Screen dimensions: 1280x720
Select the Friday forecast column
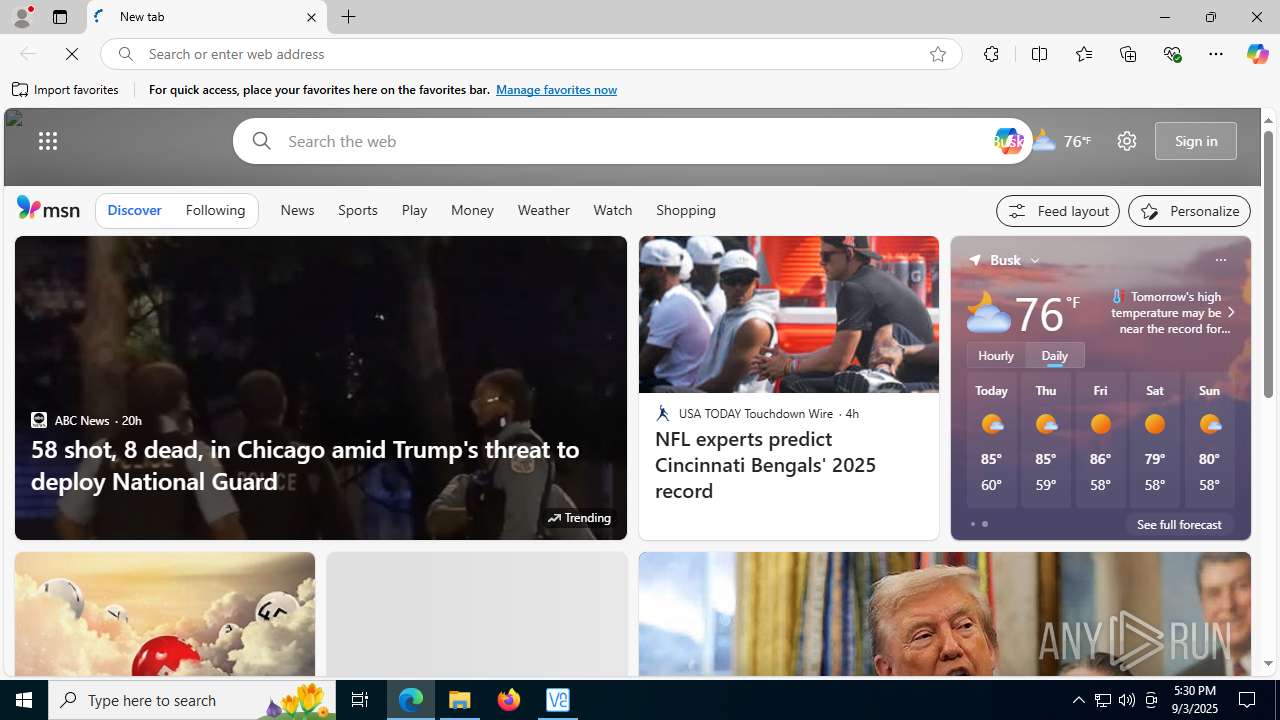tap(1100, 440)
